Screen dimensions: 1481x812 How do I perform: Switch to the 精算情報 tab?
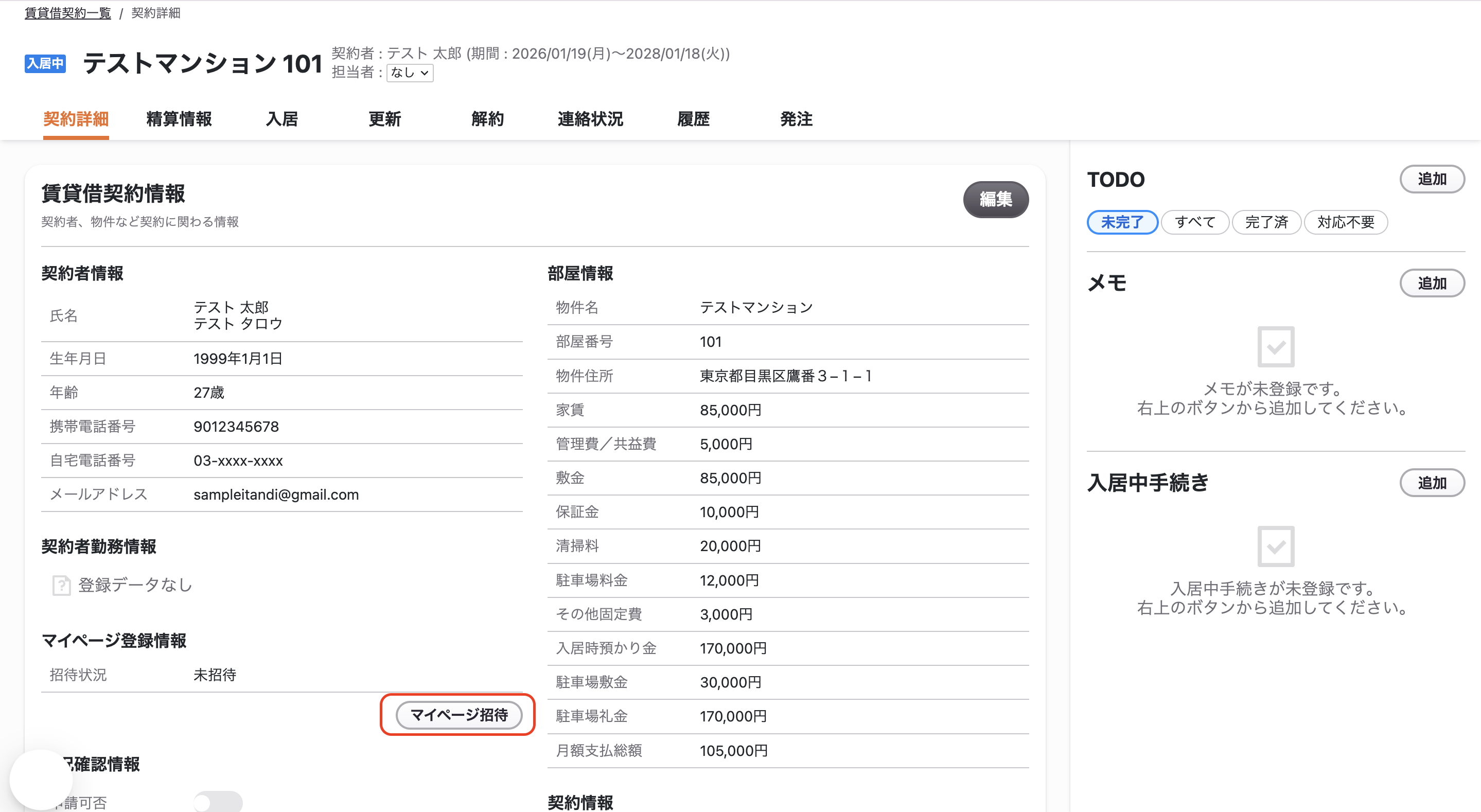coord(179,119)
